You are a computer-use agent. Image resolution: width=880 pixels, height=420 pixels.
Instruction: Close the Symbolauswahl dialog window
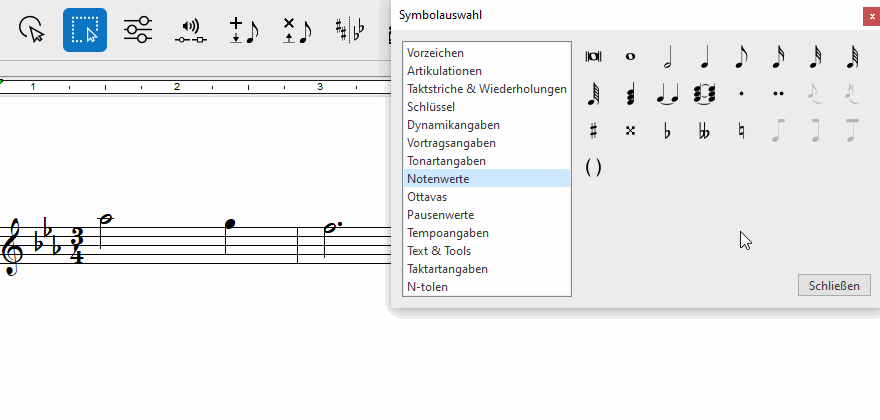[x=870, y=15]
